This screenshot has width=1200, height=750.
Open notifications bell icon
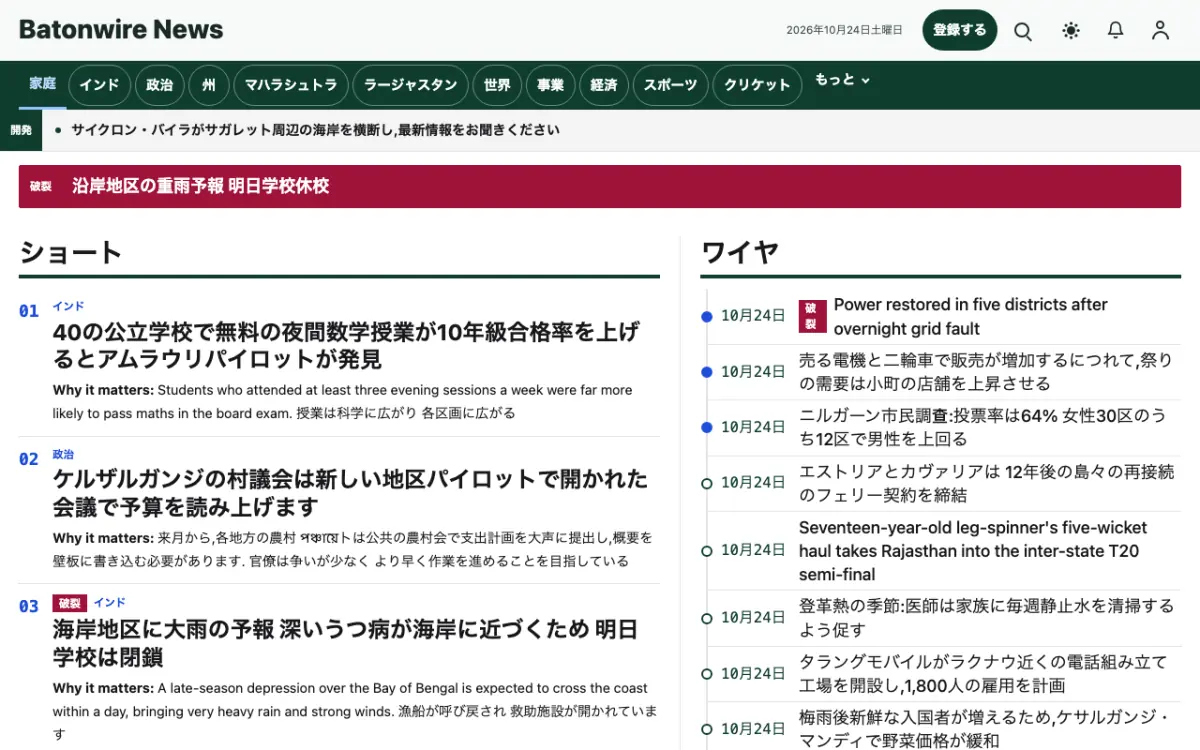tap(1116, 31)
